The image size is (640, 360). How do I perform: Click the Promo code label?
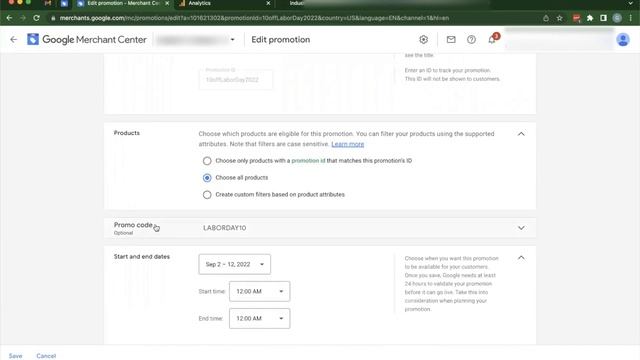[x=133, y=225]
